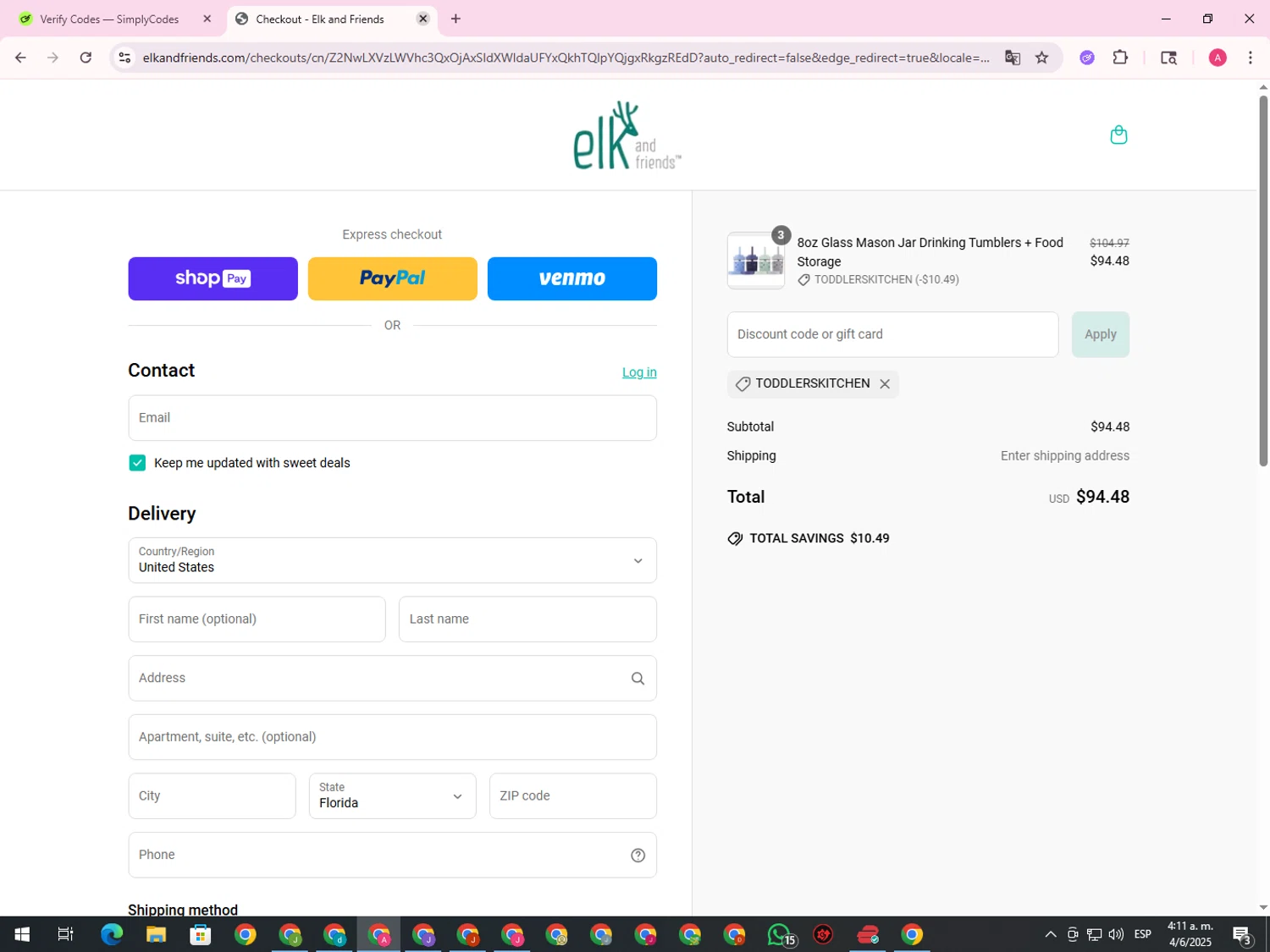Open the phone field help icon
1270x952 pixels.
coord(638,856)
